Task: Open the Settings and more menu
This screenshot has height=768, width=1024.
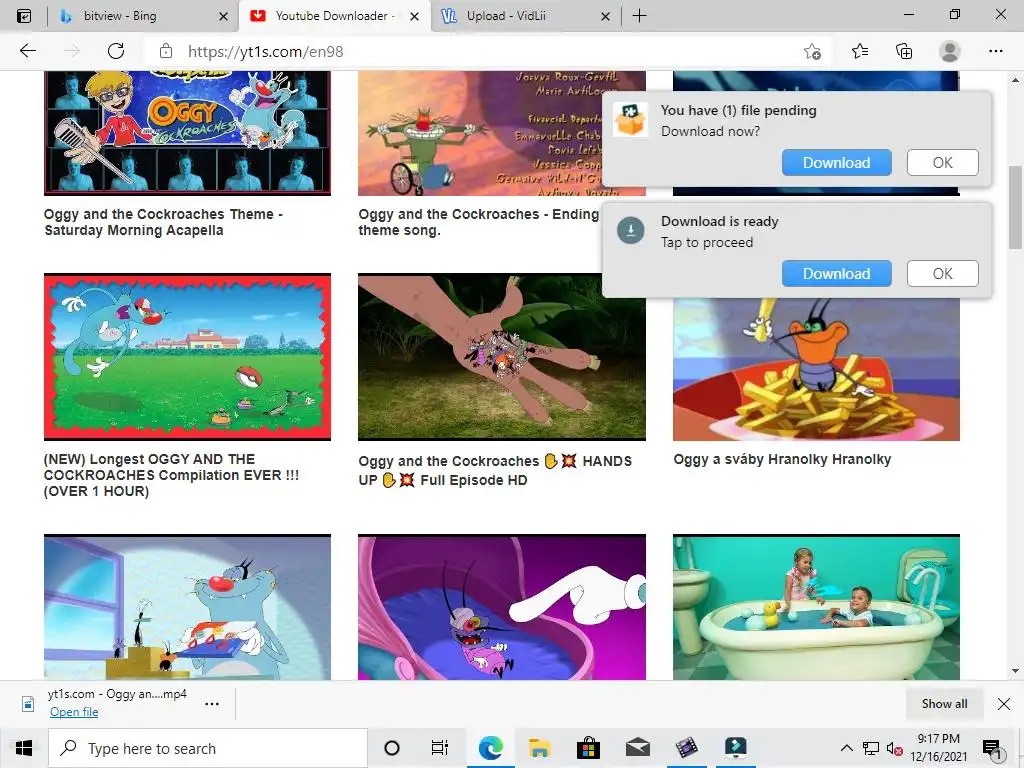Action: [995, 51]
